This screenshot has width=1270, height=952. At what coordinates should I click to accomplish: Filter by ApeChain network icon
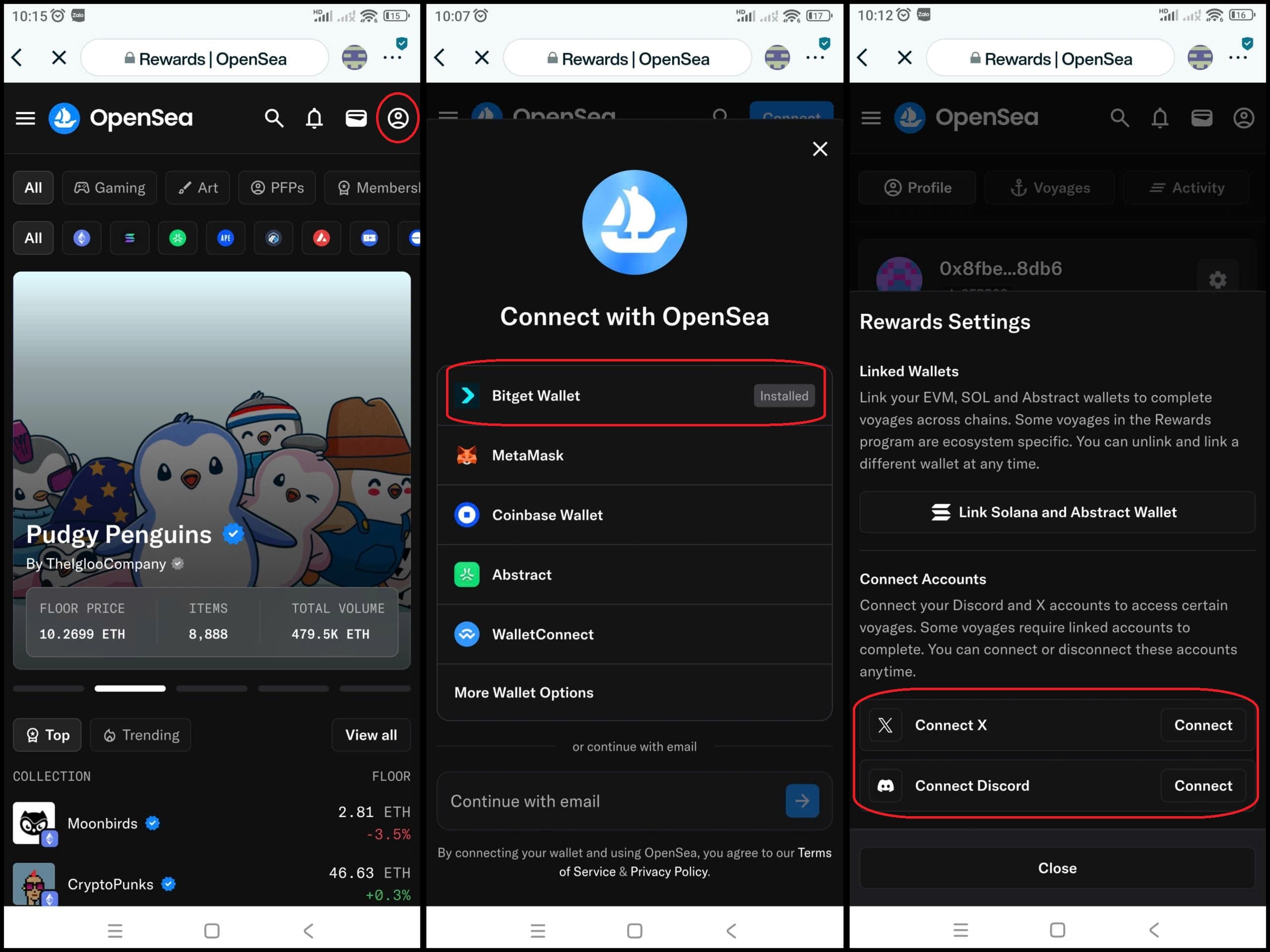[226, 238]
